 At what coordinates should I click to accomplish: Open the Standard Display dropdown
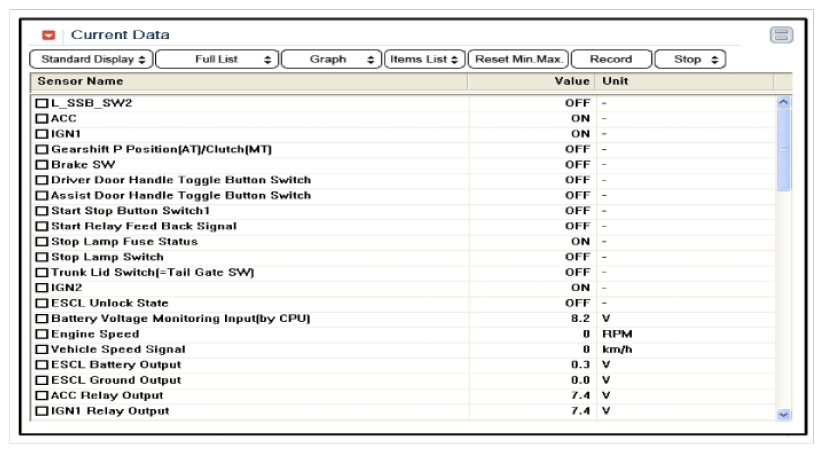pyautogui.click(x=92, y=59)
